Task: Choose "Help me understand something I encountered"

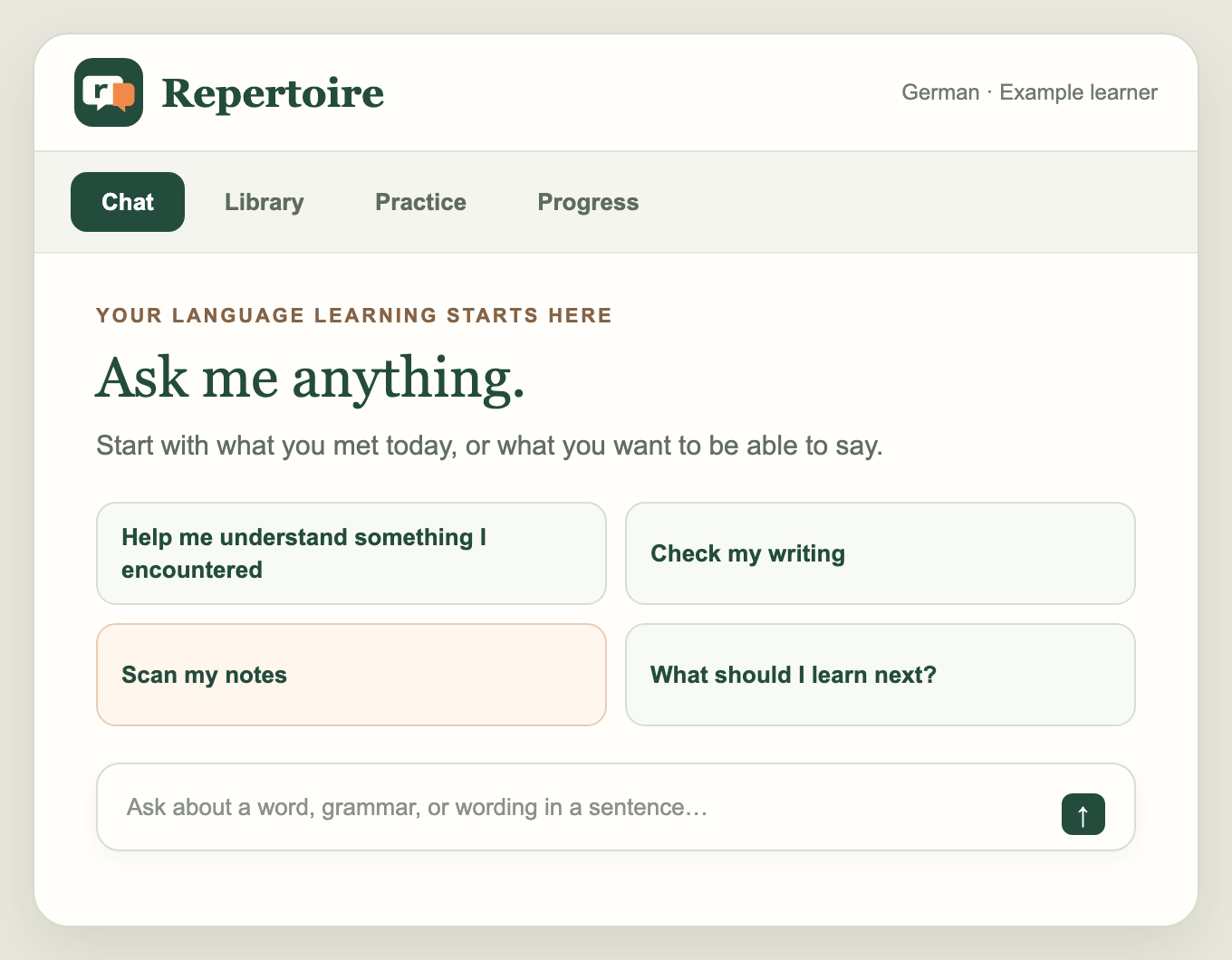Action: [x=351, y=553]
